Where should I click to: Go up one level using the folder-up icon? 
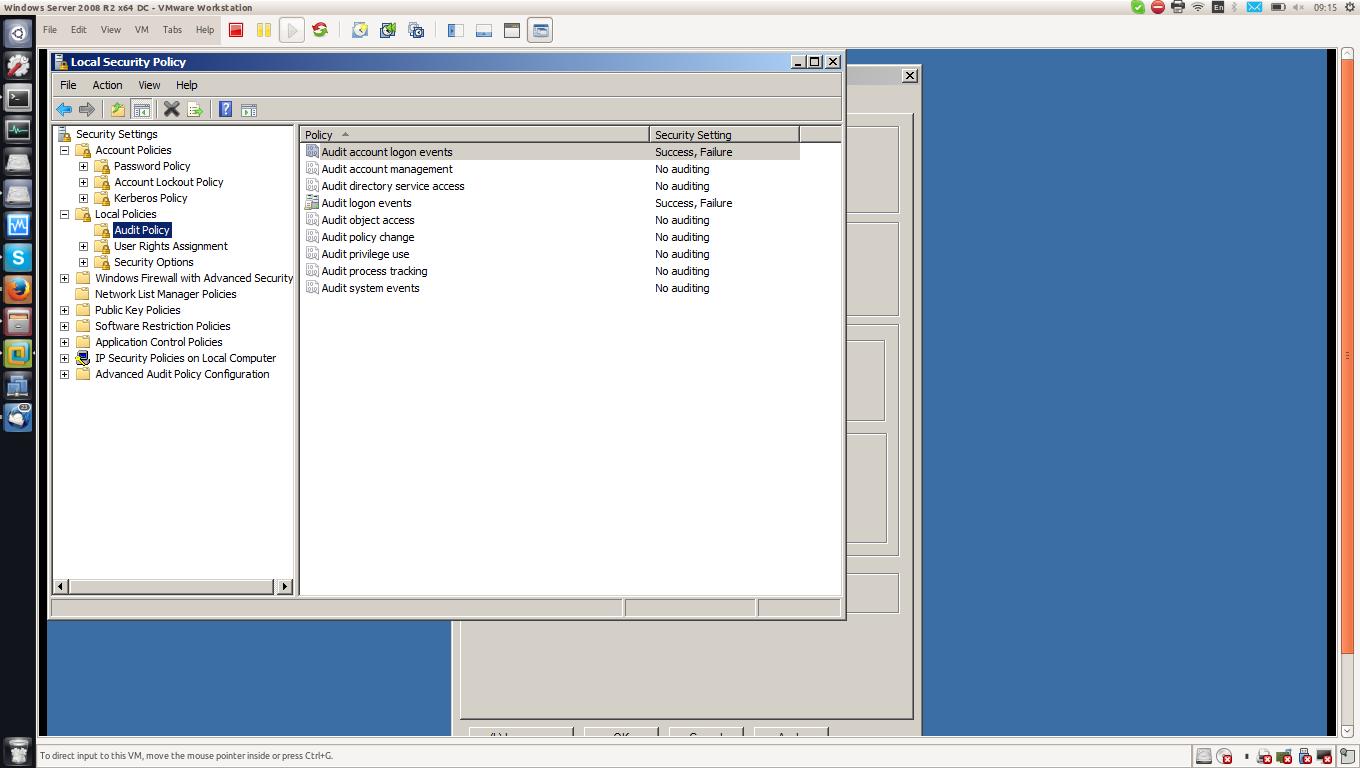tap(118, 109)
